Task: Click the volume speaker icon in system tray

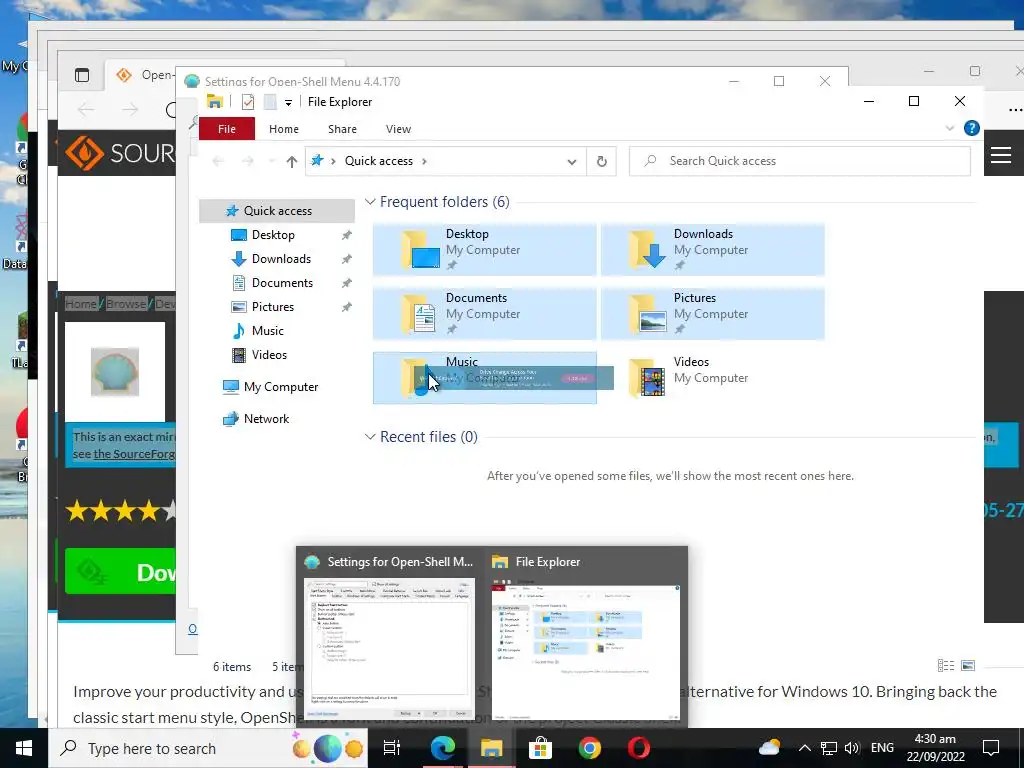Action: [x=852, y=748]
